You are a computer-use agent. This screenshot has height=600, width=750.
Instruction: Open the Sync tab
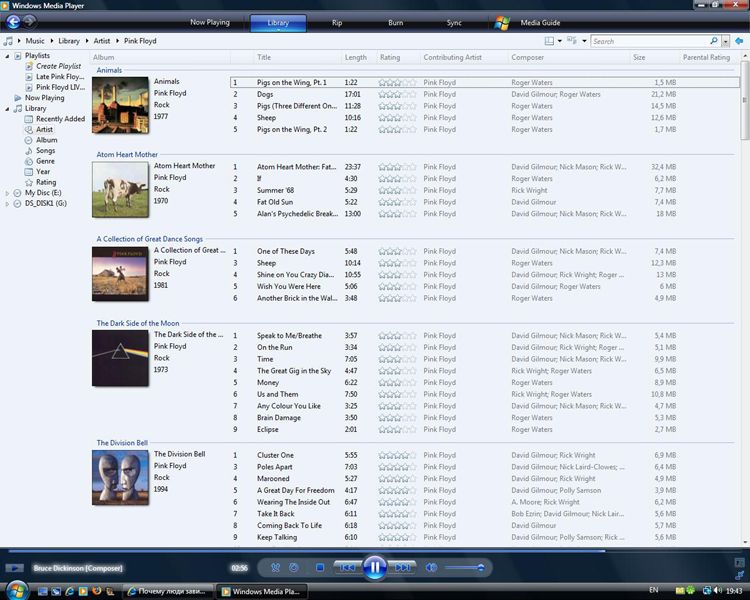click(454, 22)
